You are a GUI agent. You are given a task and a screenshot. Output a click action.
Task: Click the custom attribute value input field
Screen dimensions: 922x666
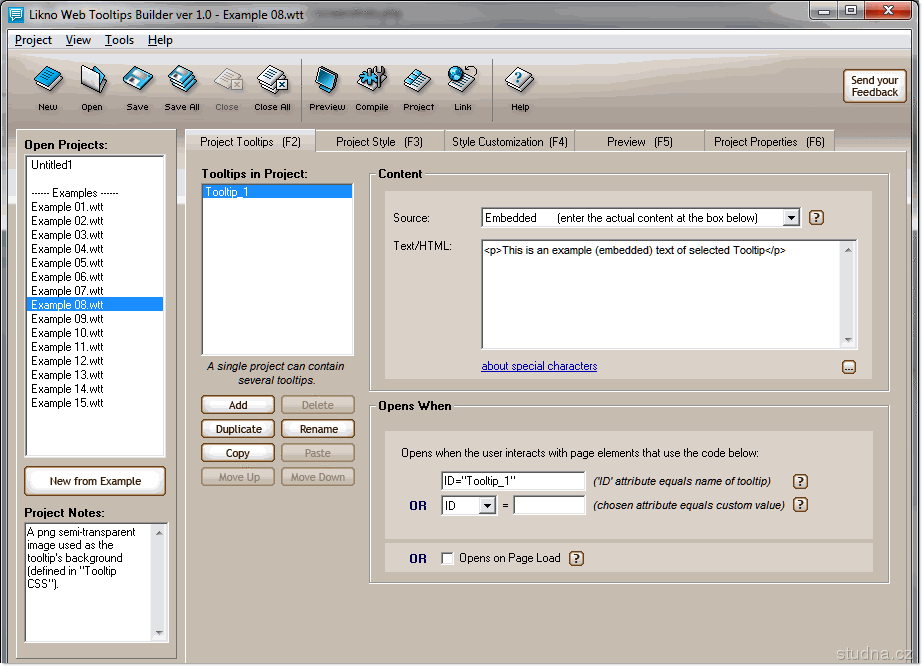[x=549, y=506]
